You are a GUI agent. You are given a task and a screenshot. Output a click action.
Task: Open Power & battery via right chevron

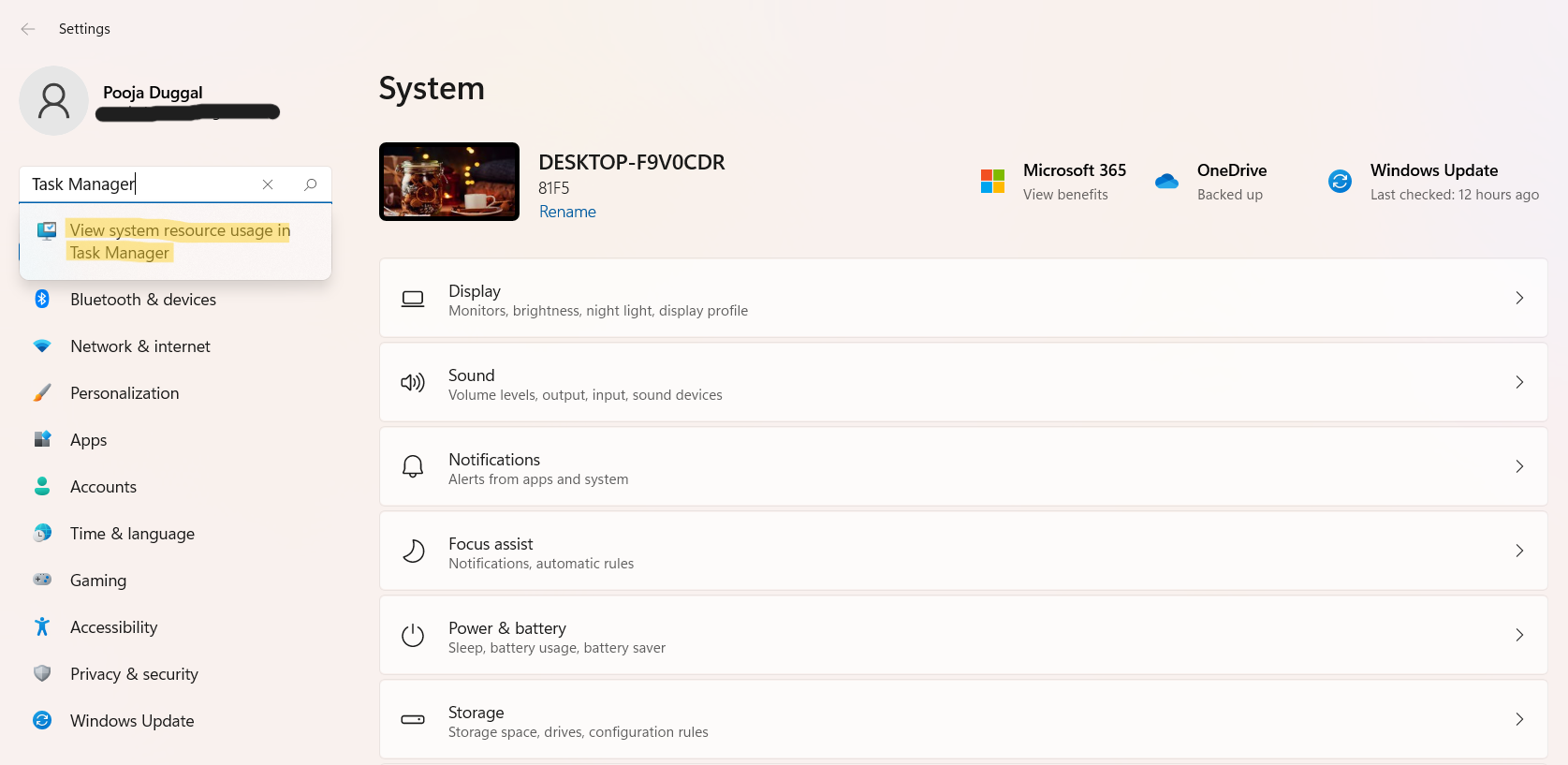pyautogui.click(x=1518, y=635)
